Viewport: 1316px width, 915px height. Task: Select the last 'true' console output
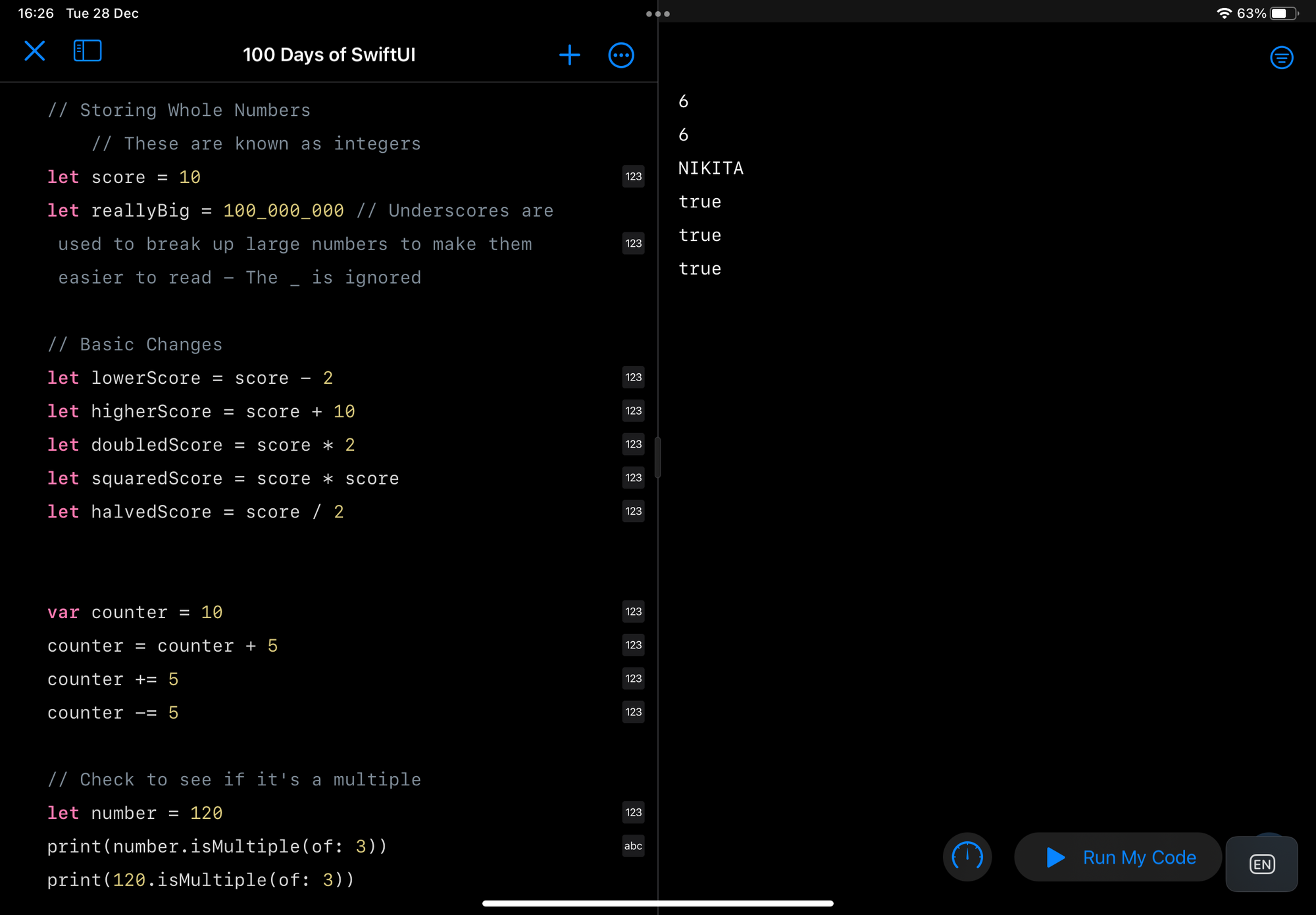pos(700,269)
